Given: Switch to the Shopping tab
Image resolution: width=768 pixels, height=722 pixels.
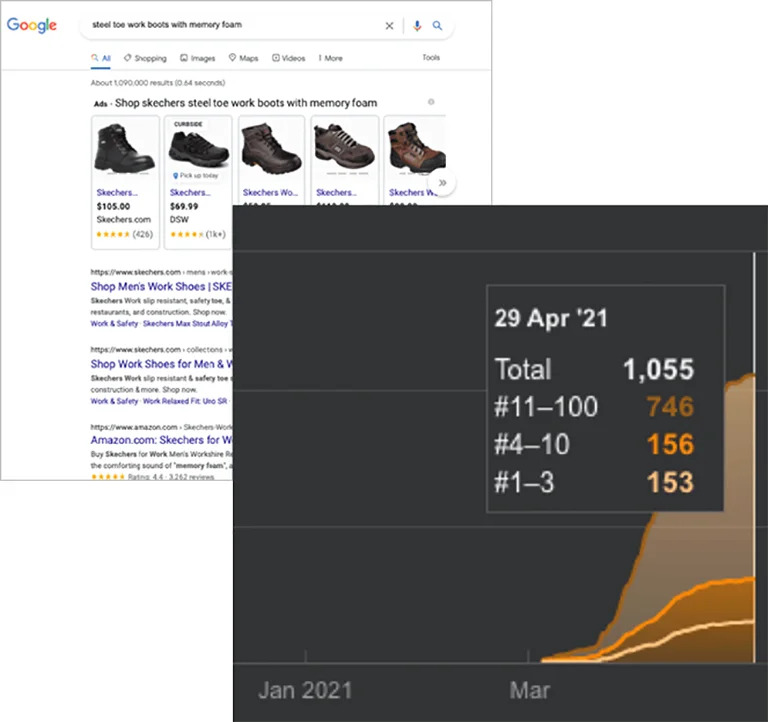Looking at the screenshot, I should pyautogui.click(x=145, y=58).
